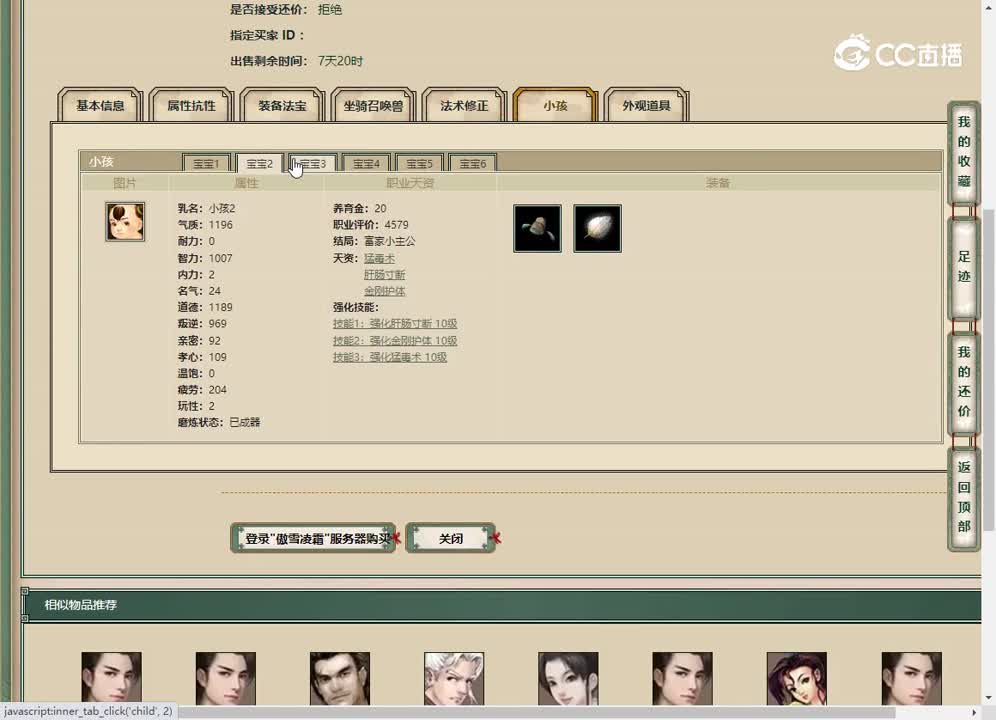The width and height of the screenshot is (996, 720).
Task: Select the 宝宝2 sub-tab
Action: pos(259,163)
